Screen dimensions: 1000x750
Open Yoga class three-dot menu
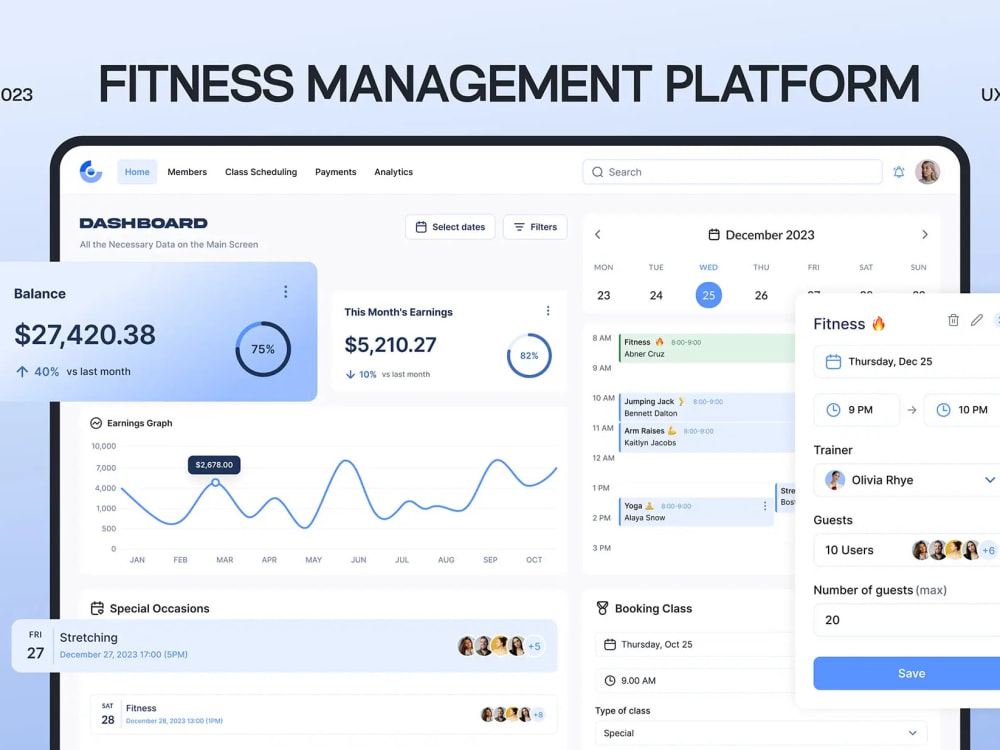[765, 506]
